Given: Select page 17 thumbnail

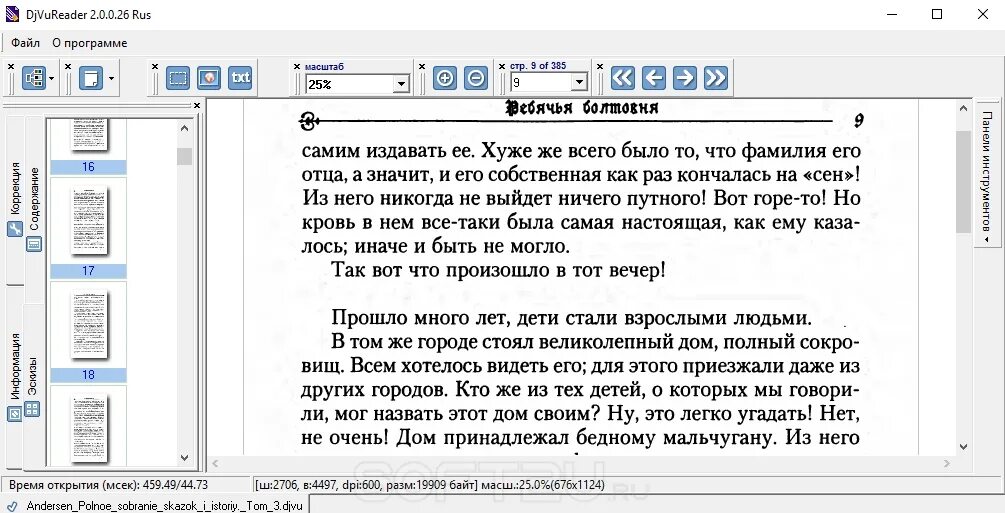Looking at the screenshot, I should [x=88, y=228].
